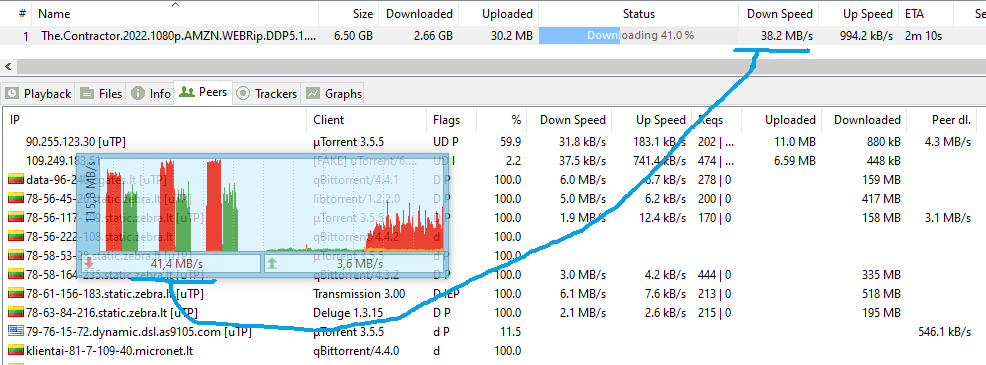The width and height of the screenshot is (986, 365).
Task: Click the 994.2 kB/s up speed value
Action: 867,36
